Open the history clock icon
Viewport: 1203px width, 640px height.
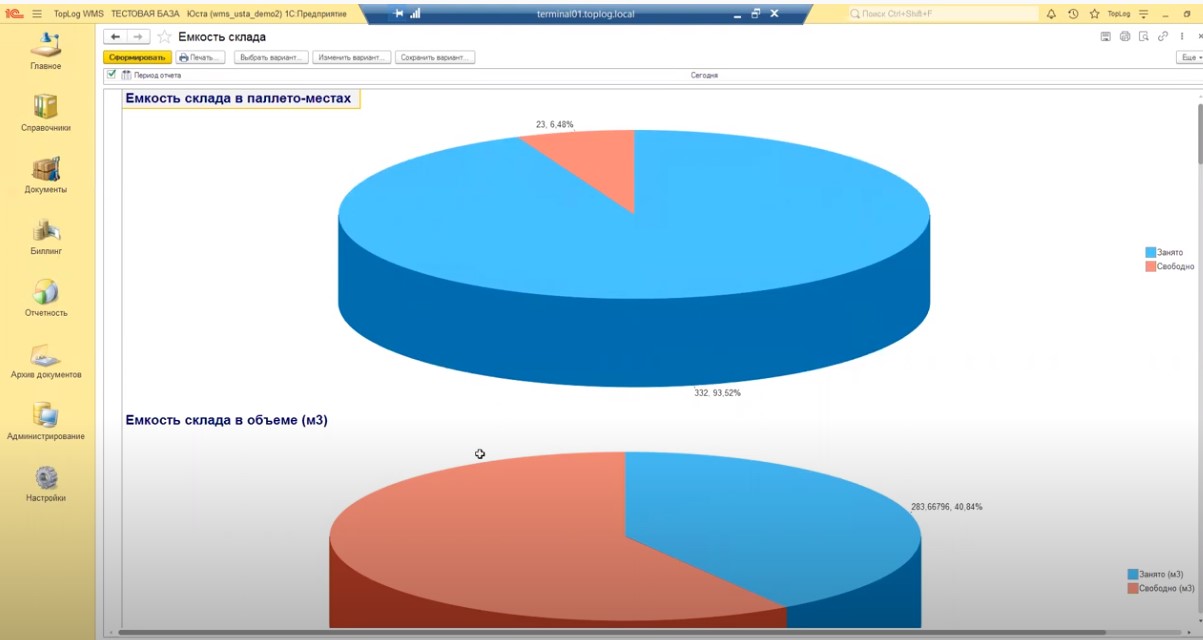[x=1073, y=14]
